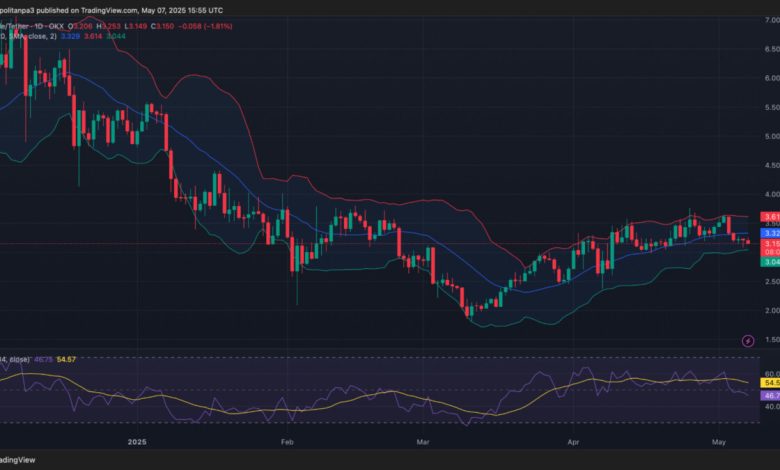The height and width of the screenshot is (470, 780).
Task: Click the Close value 3.150
Action: pos(163,26)
